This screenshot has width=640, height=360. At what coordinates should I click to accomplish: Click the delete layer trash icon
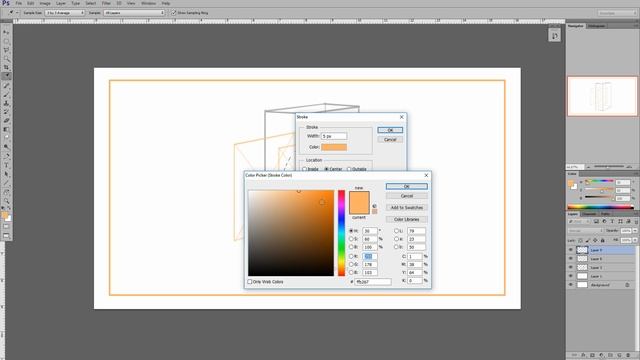[x=628, y=355]
